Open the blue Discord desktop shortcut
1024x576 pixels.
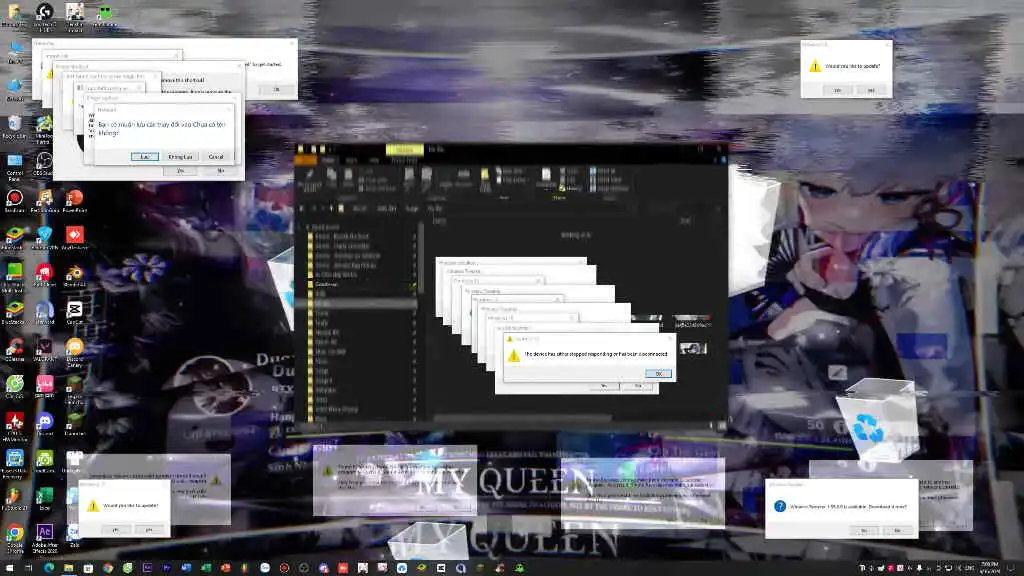(x=44, y=423)
